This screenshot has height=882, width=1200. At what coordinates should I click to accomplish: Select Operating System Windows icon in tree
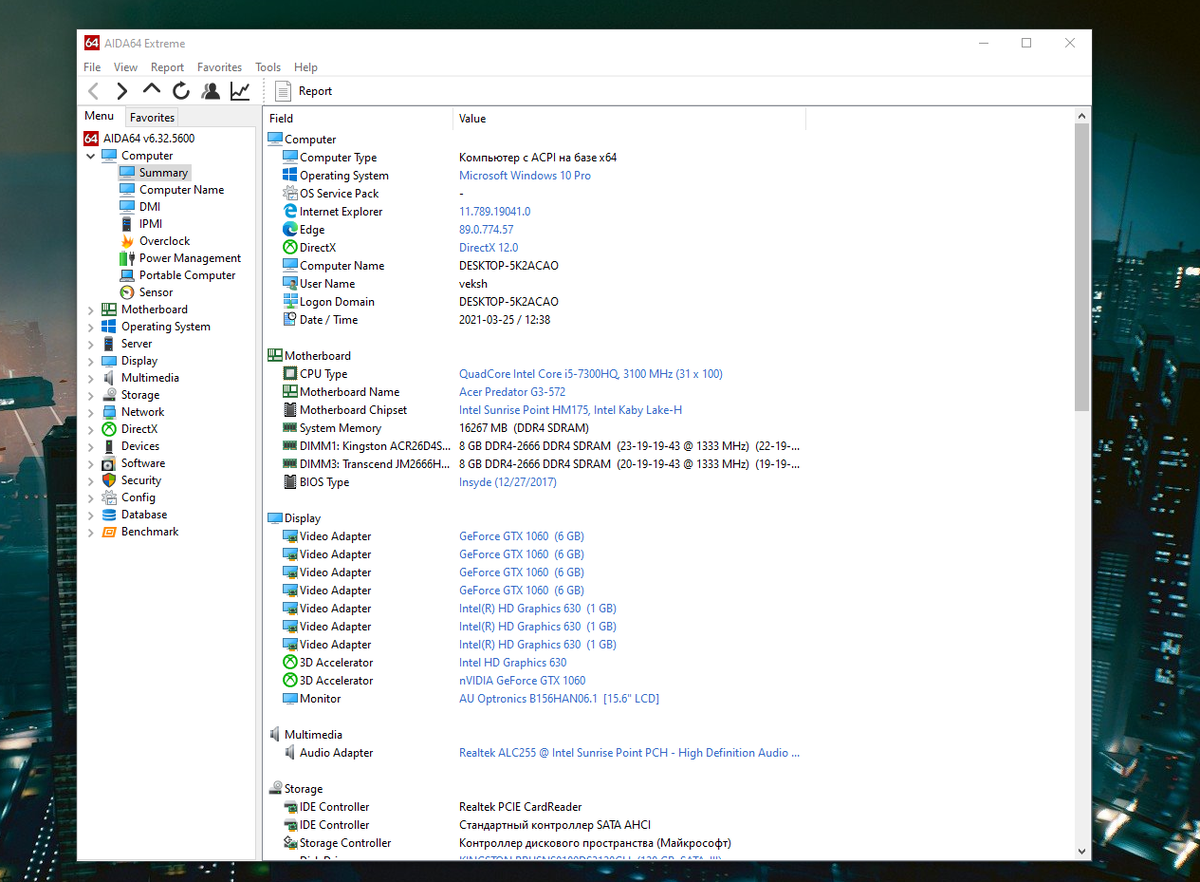[109, 326]
